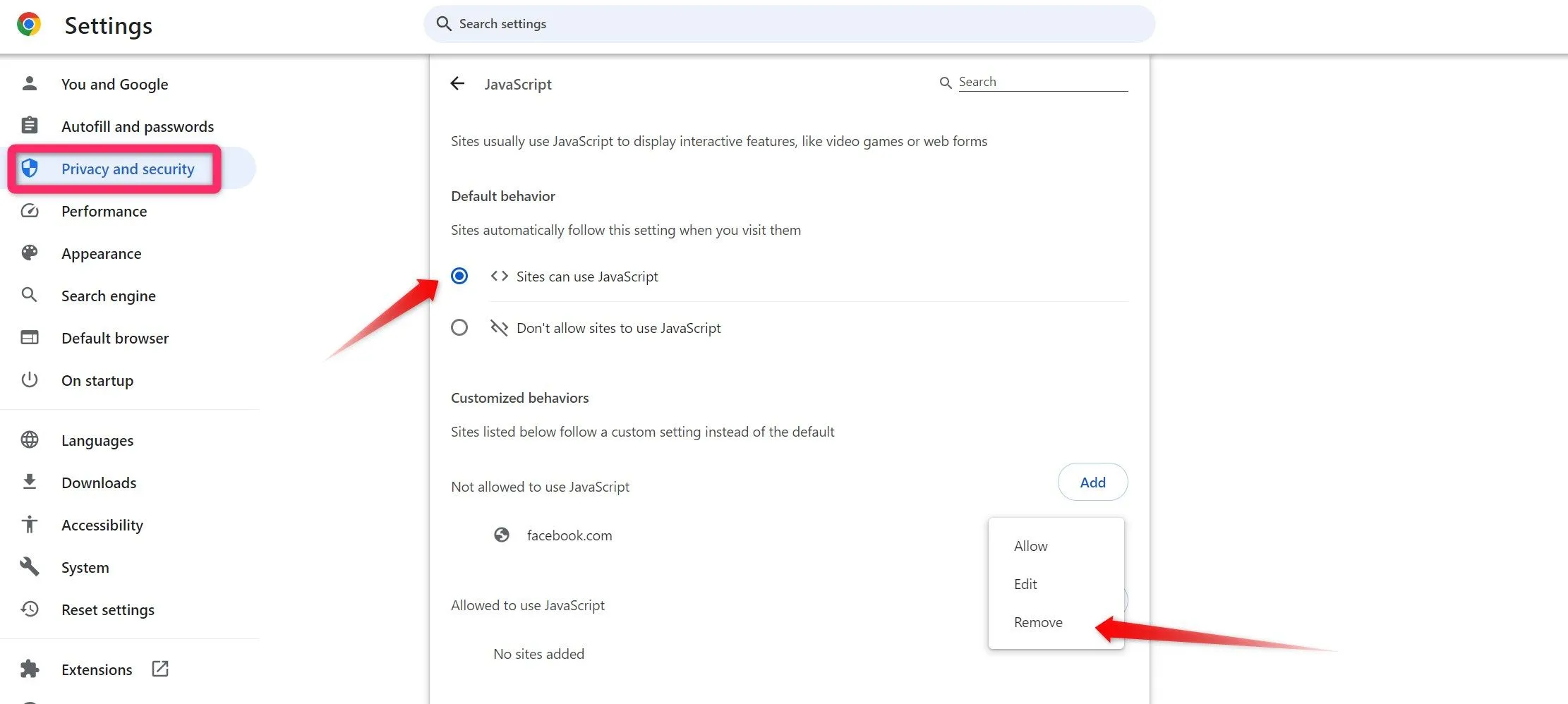Click the Search engine magnifier icon
Viewport: 1568px width, 704px height.
point(29,295)
